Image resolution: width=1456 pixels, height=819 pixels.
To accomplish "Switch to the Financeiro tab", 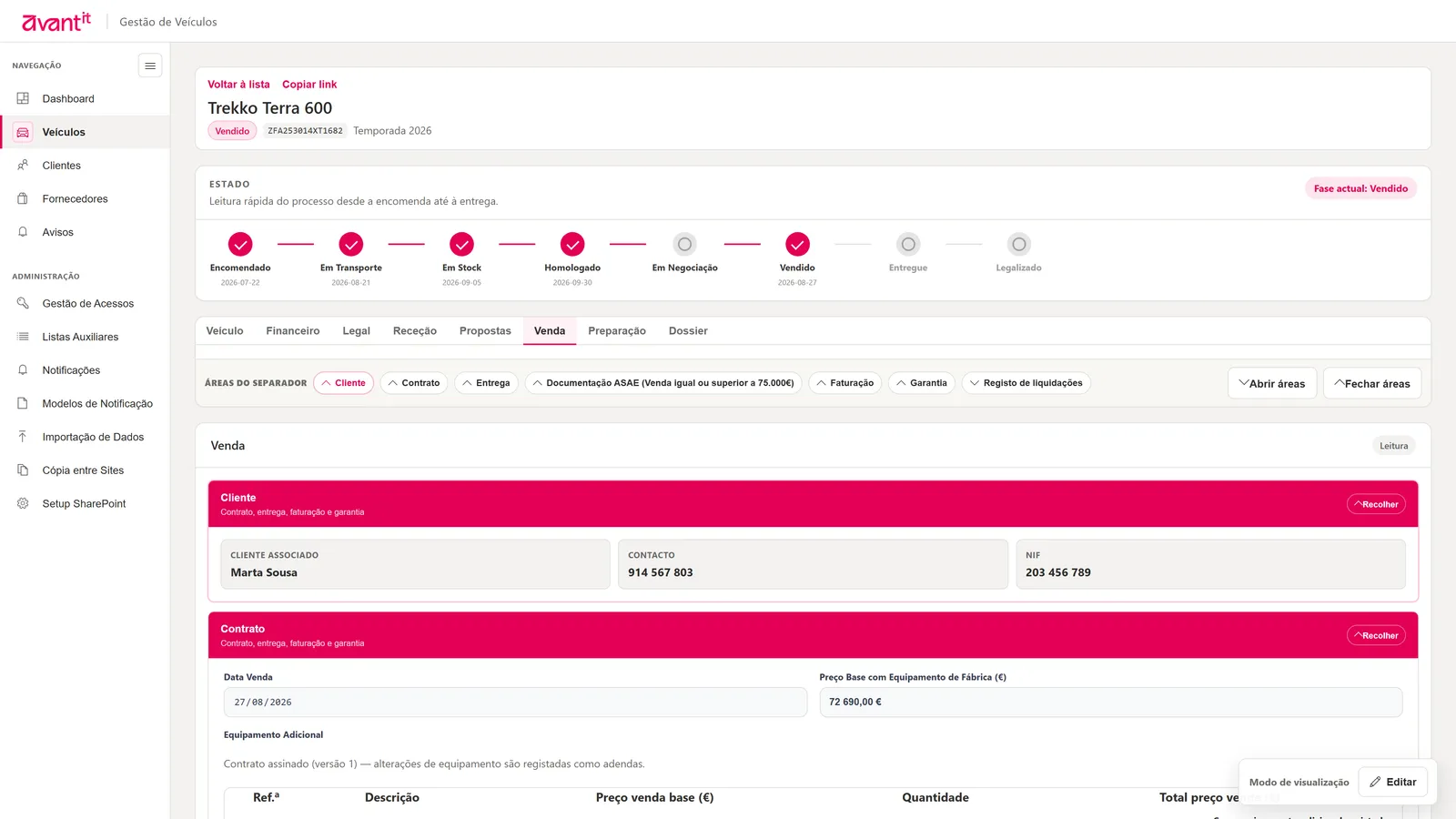I will (293, 331).
